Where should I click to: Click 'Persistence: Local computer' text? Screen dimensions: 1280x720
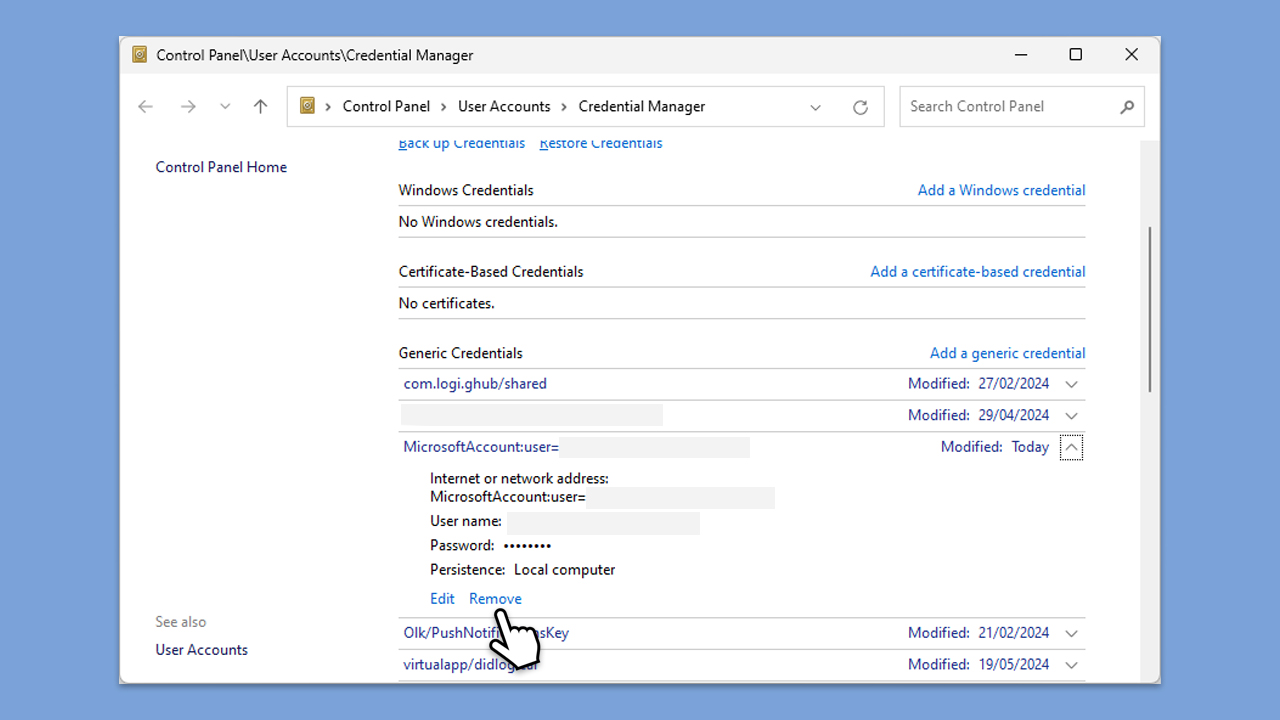point(522,570)
